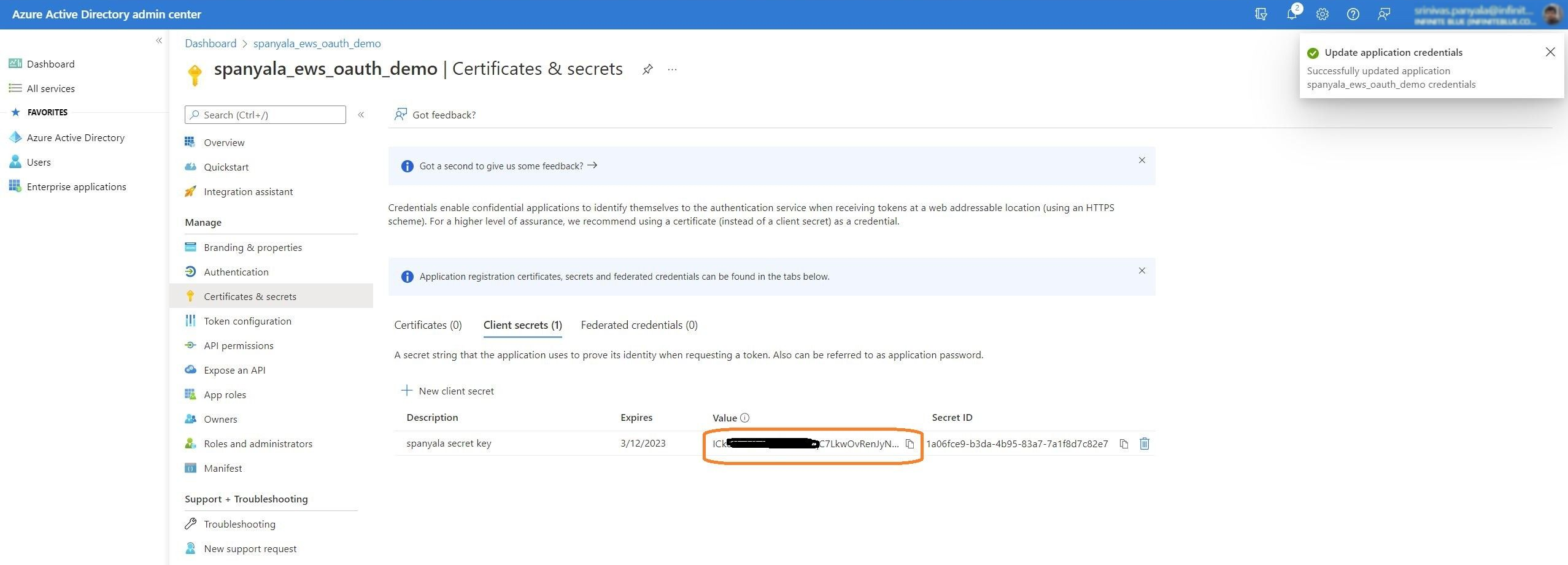Dismiss the feedback prompt banner
The image size is (1568, 565).
[x=1142, y=160]
